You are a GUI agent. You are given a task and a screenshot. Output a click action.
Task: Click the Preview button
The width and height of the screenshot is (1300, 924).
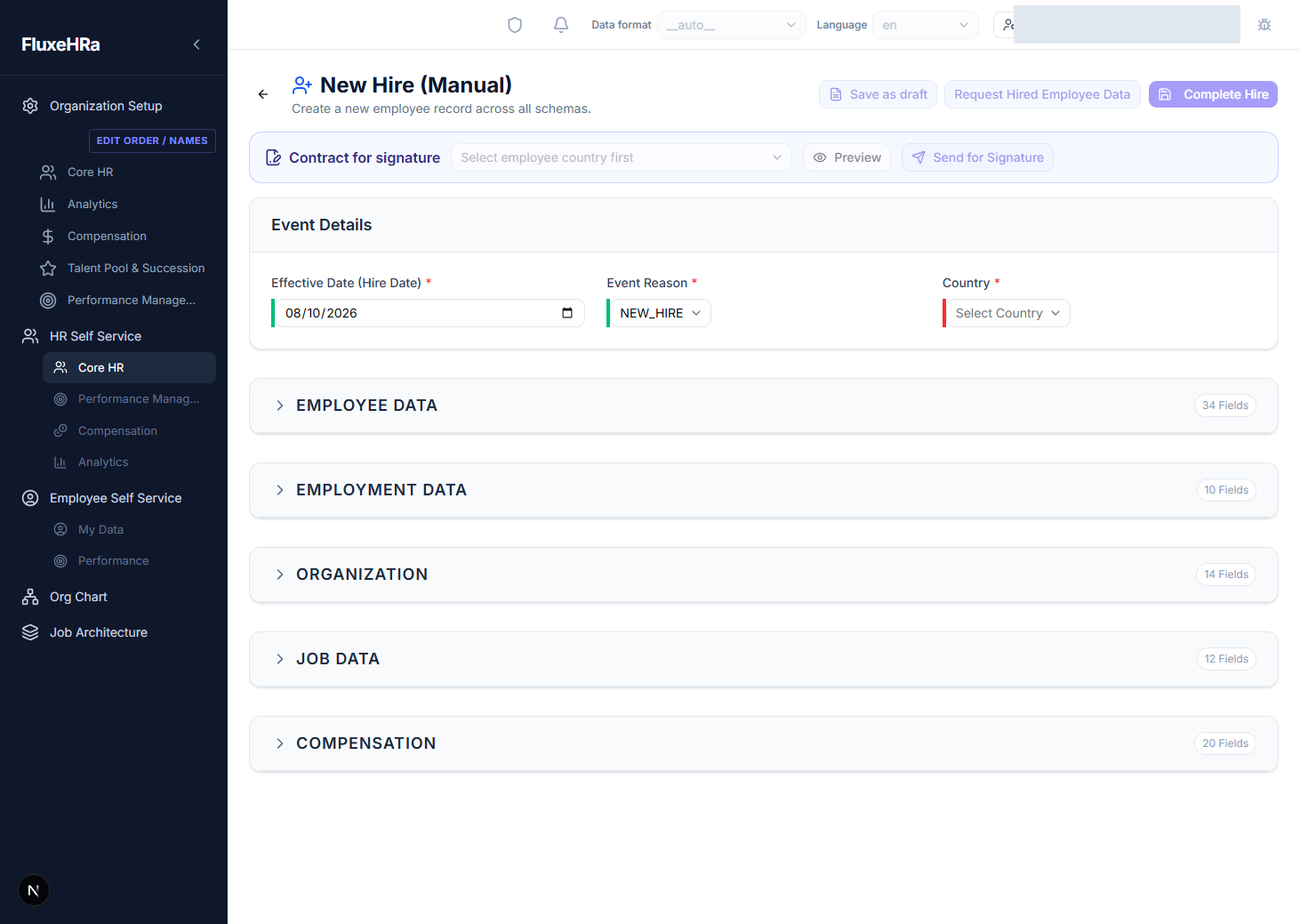point(847,157)
